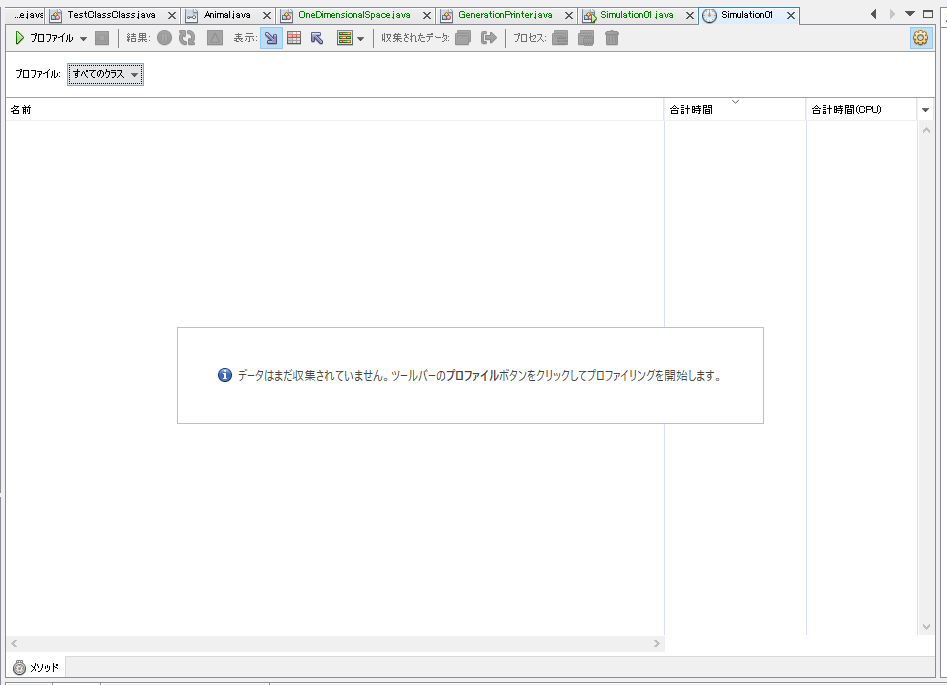
Task: Open the すべてのクラス profile dropdown
Action: pyautogui.click(x=105, y=74)
